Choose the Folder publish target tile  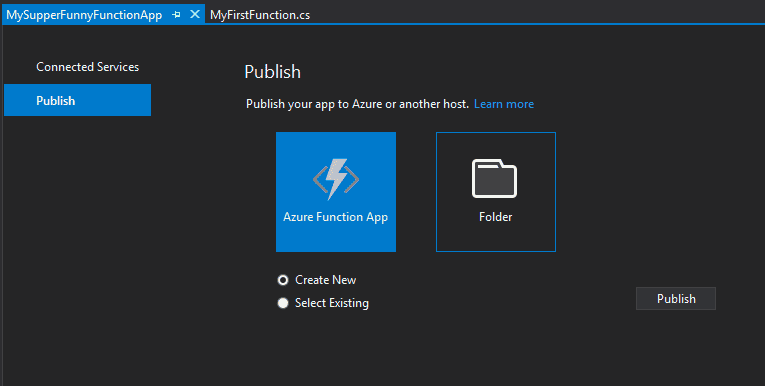(496, 192)
